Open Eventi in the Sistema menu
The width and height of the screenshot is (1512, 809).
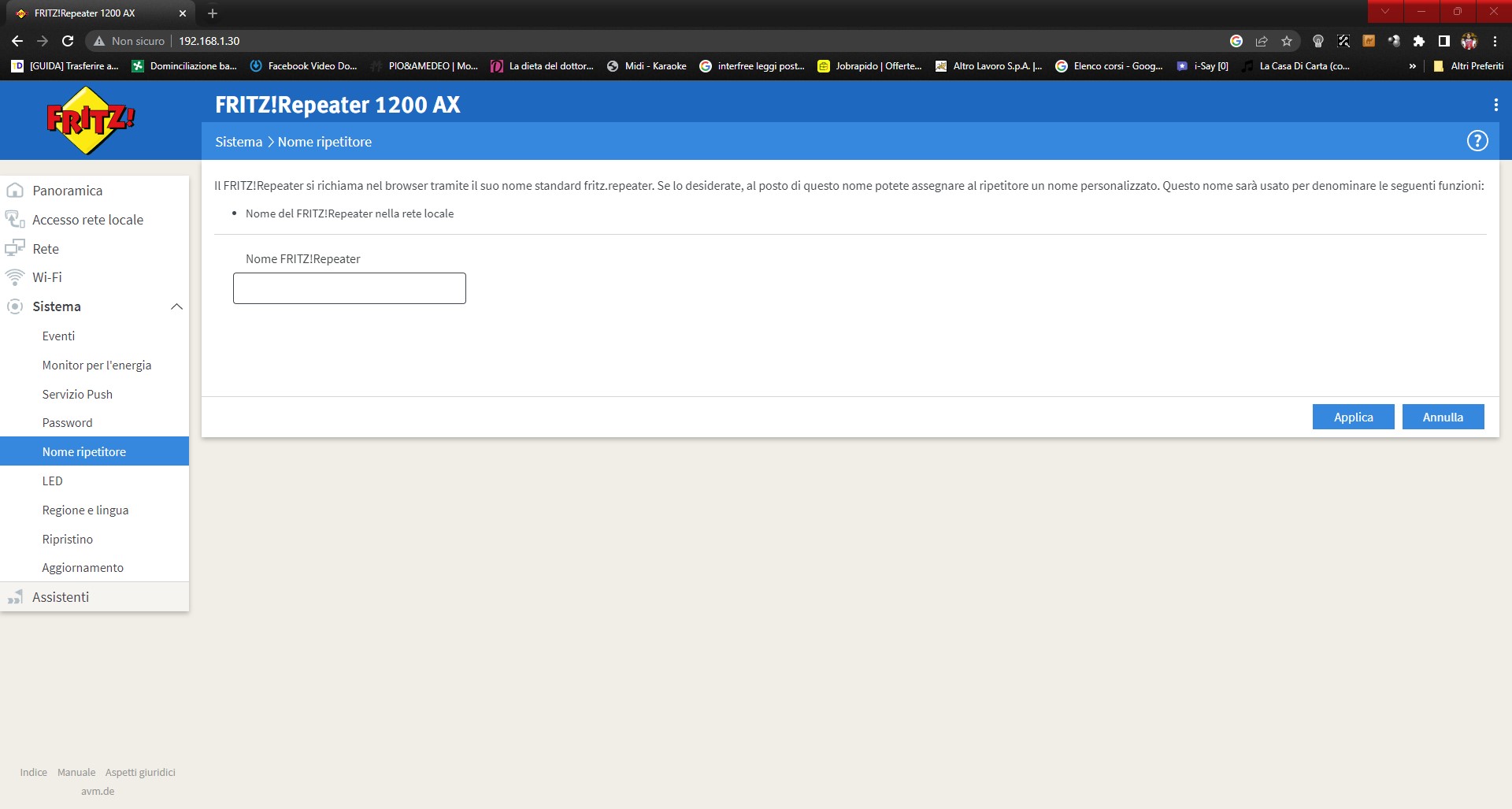[58, 336]
